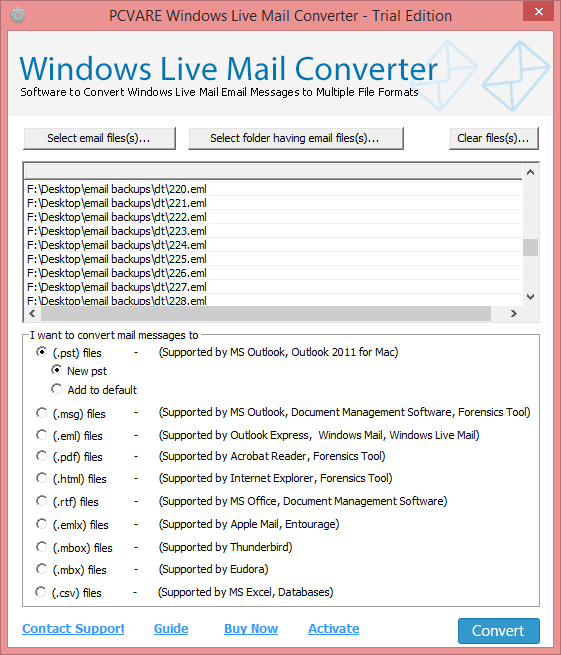The height and width of the screenshot is (655, 561).
Task: Click the file list scroll down arrow
Action: (531, 297)
